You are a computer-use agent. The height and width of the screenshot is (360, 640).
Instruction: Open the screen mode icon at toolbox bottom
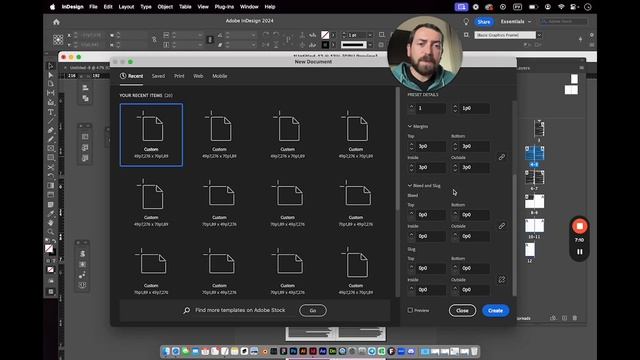coord(51,291)
